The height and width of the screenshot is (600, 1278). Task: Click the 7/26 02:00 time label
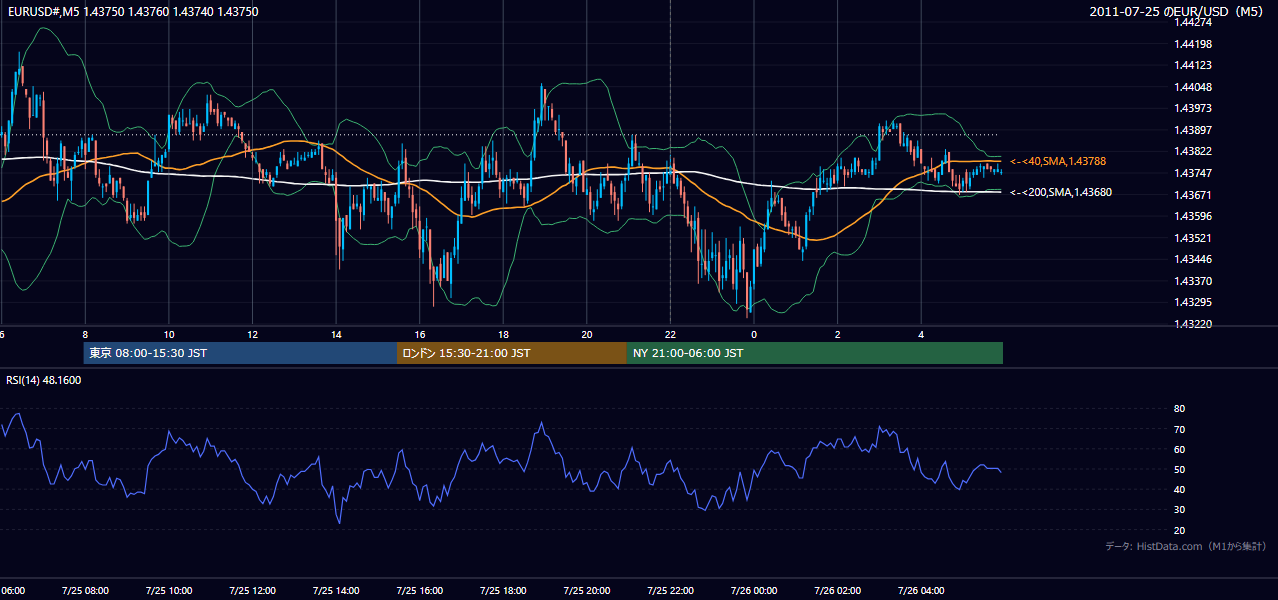click(837, 591)
